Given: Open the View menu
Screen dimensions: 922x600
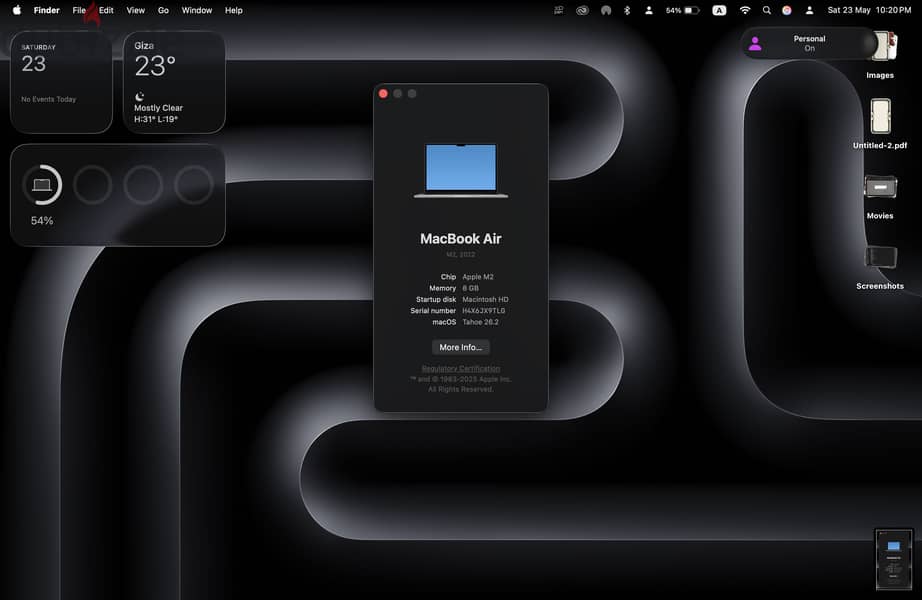Looking at the screenshot, I should 135,10.
